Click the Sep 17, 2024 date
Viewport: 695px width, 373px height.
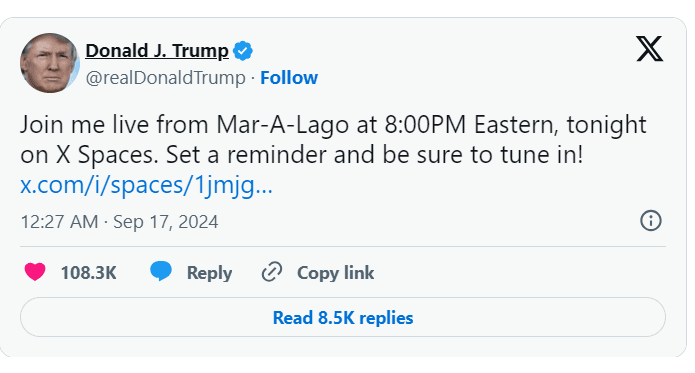click(166, 222)
